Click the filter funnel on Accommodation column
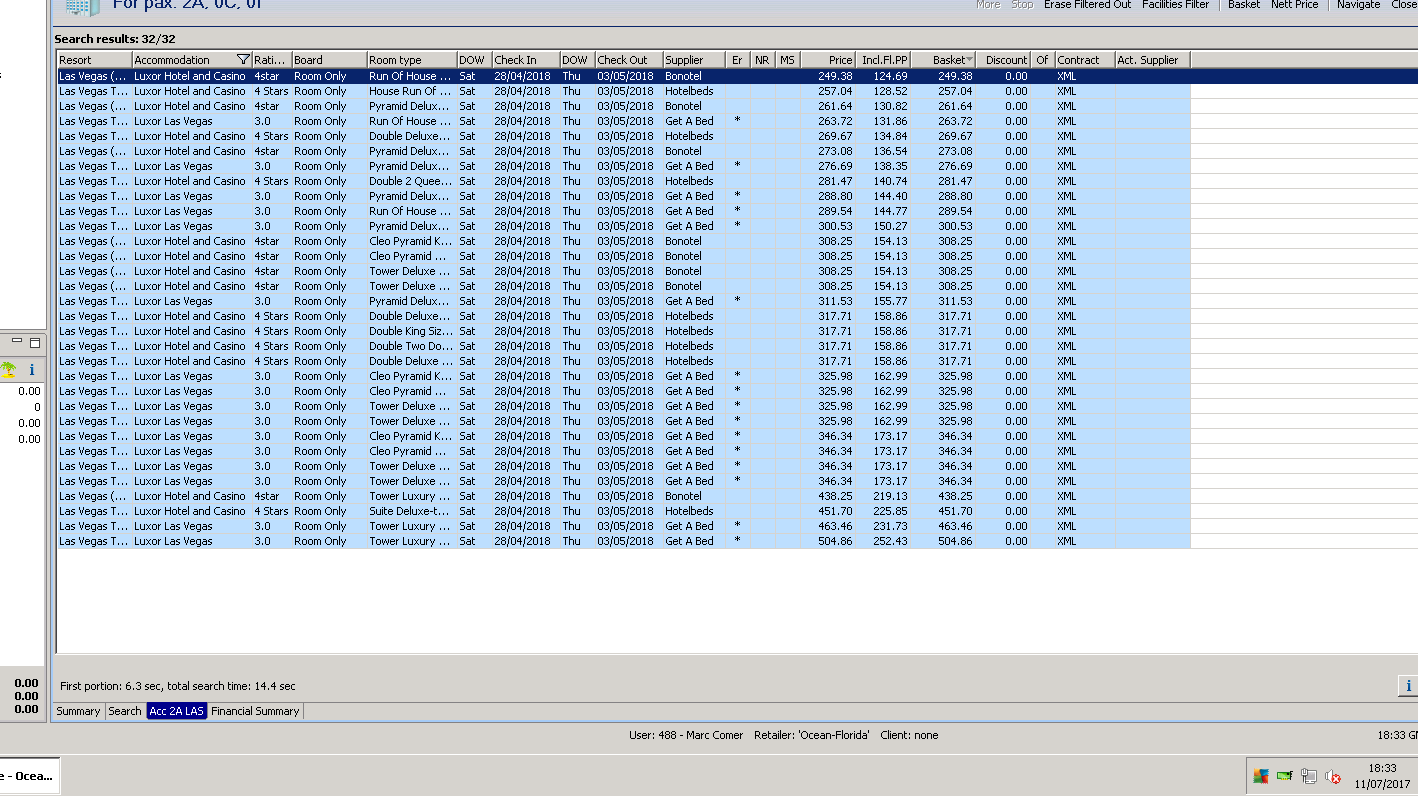This screenshot has height=796, width=1418. (243, 60)
